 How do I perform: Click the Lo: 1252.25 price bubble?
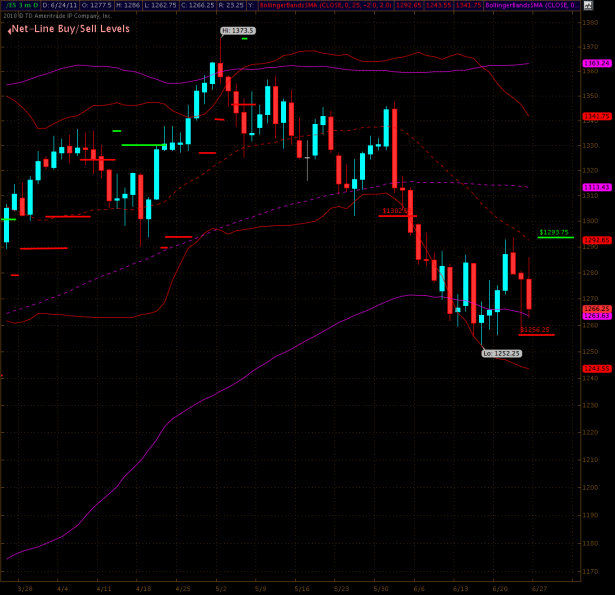click(500, 353)
